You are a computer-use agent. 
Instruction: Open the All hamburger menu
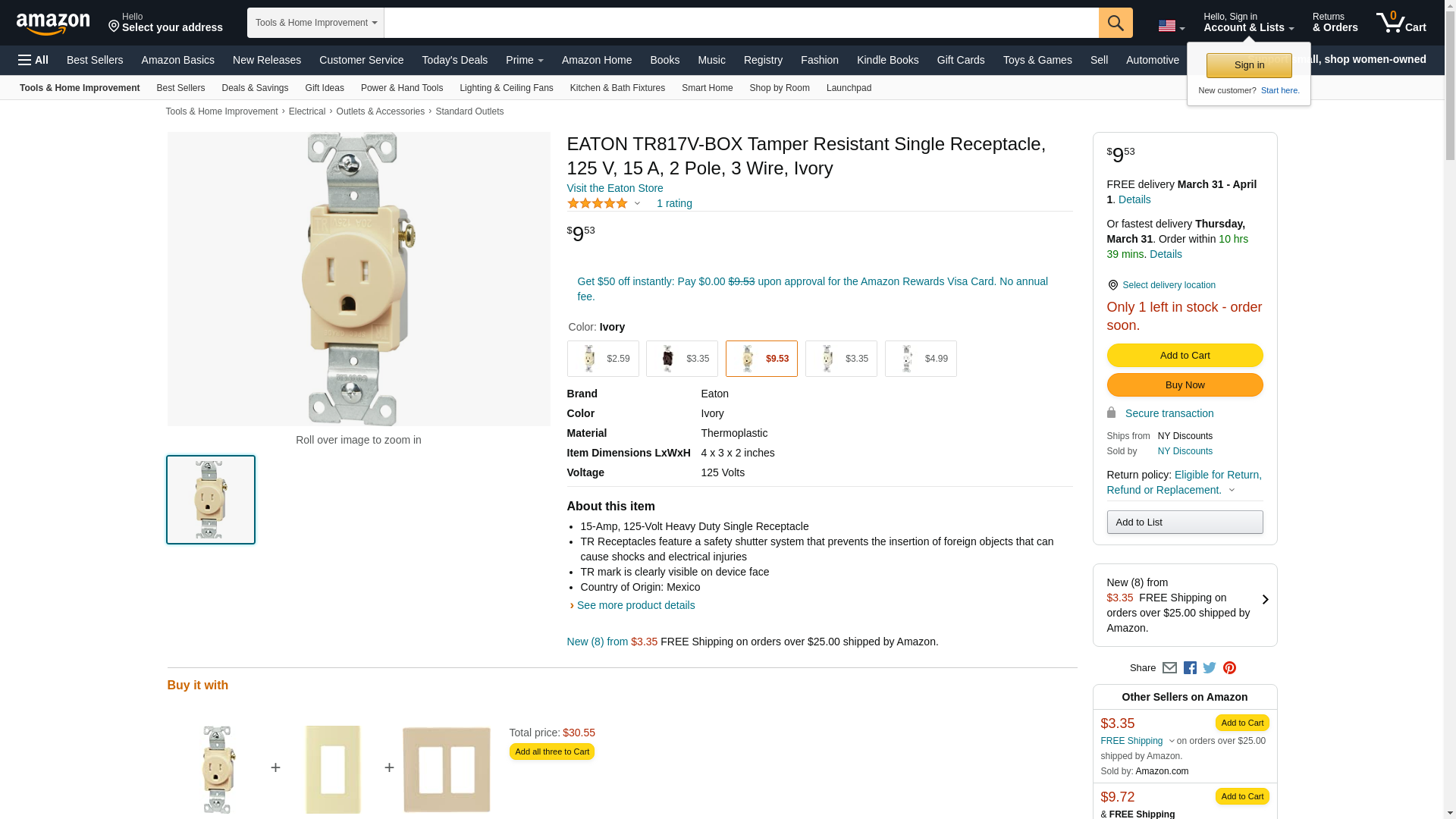(x=33, y=60)
